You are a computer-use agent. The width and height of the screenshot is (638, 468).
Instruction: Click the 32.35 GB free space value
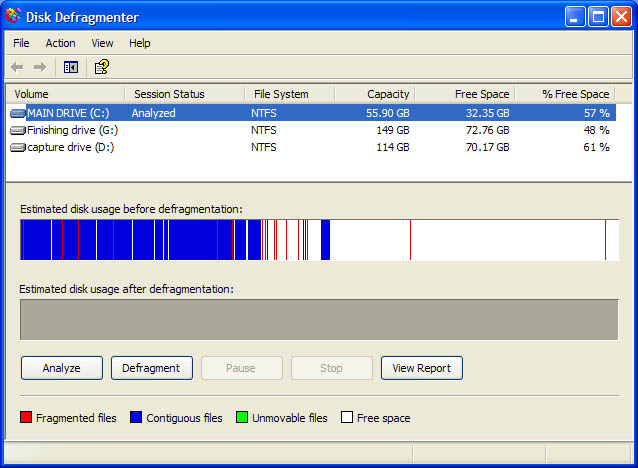tap(487, 113)
